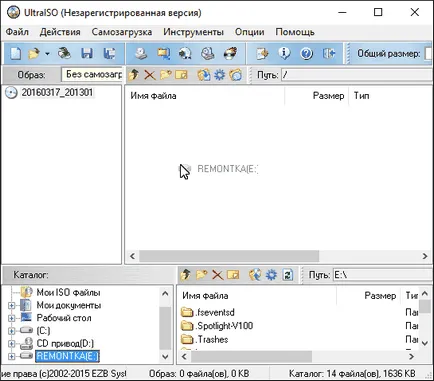This screenshot has width=434, height=381.
Task: Open the Файл menu
Action: click(x=17, y=32)
